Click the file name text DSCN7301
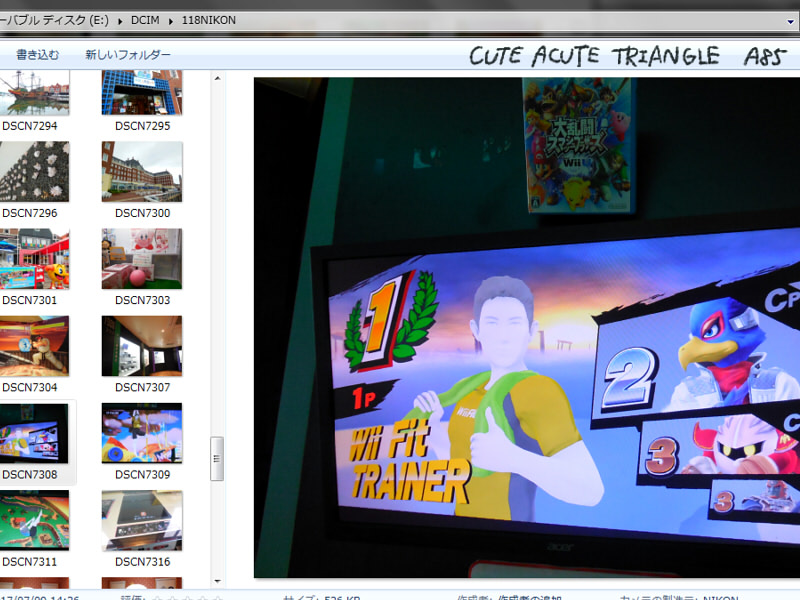Viewport: 800px width, 600px height. [30, 301]
